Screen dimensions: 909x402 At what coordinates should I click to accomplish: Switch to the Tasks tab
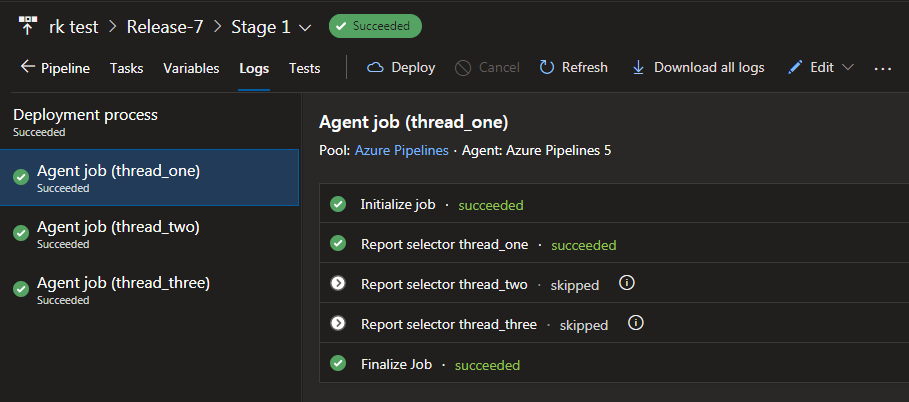point(127,68)
